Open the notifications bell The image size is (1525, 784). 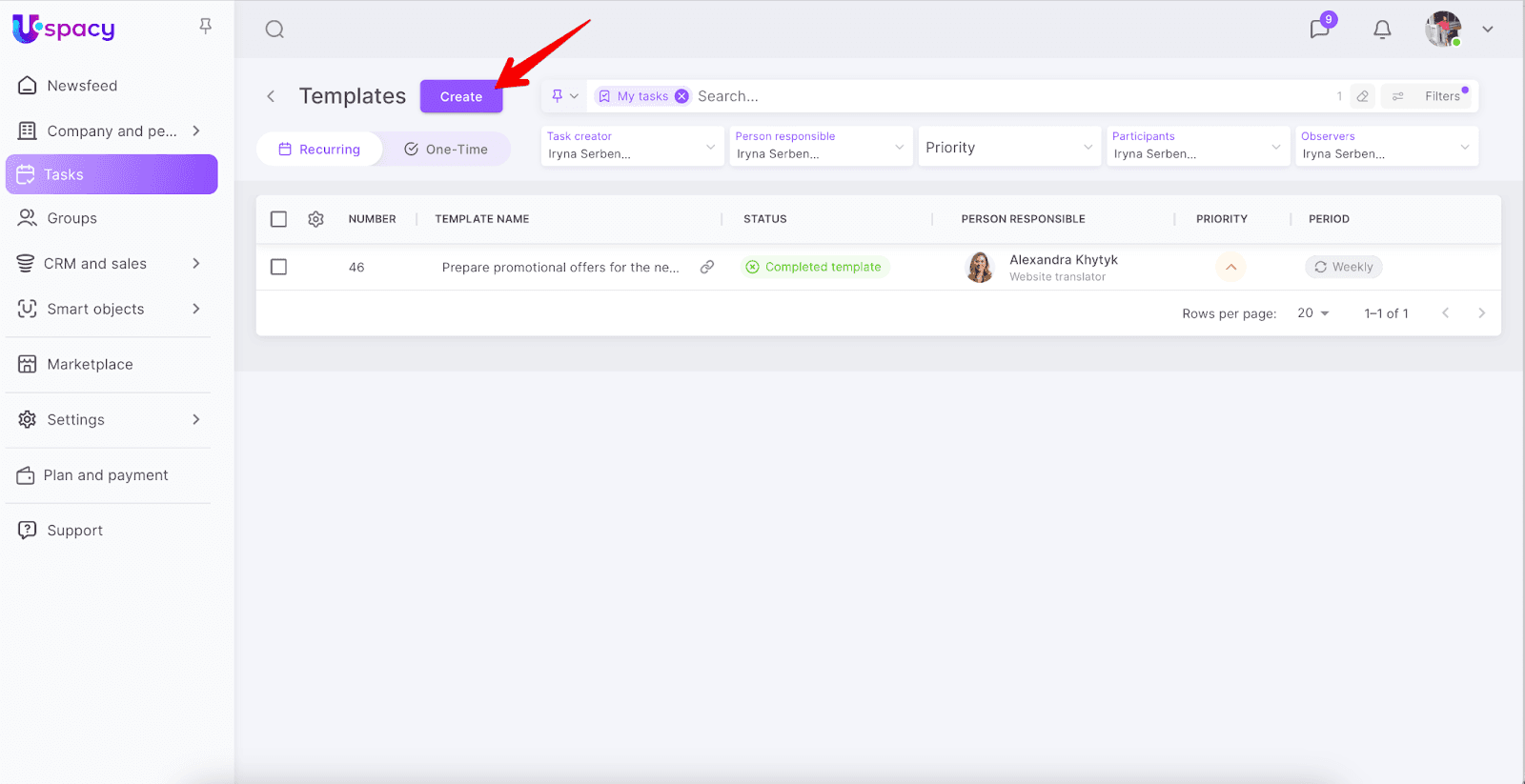coord(1382,30)
